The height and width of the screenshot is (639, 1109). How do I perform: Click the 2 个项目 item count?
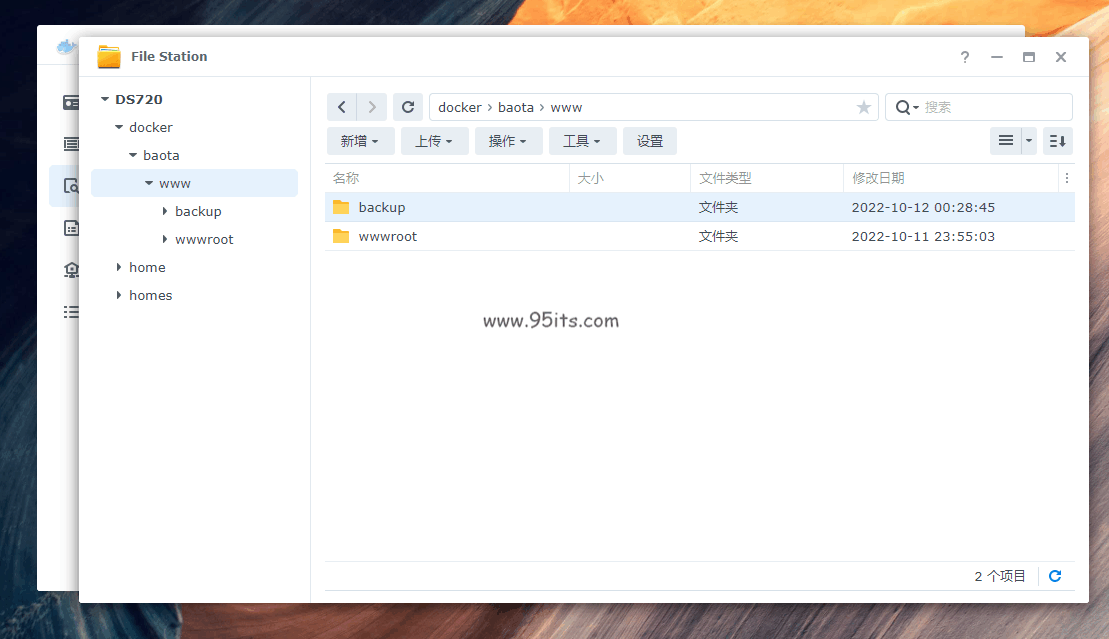coord(999,576)
